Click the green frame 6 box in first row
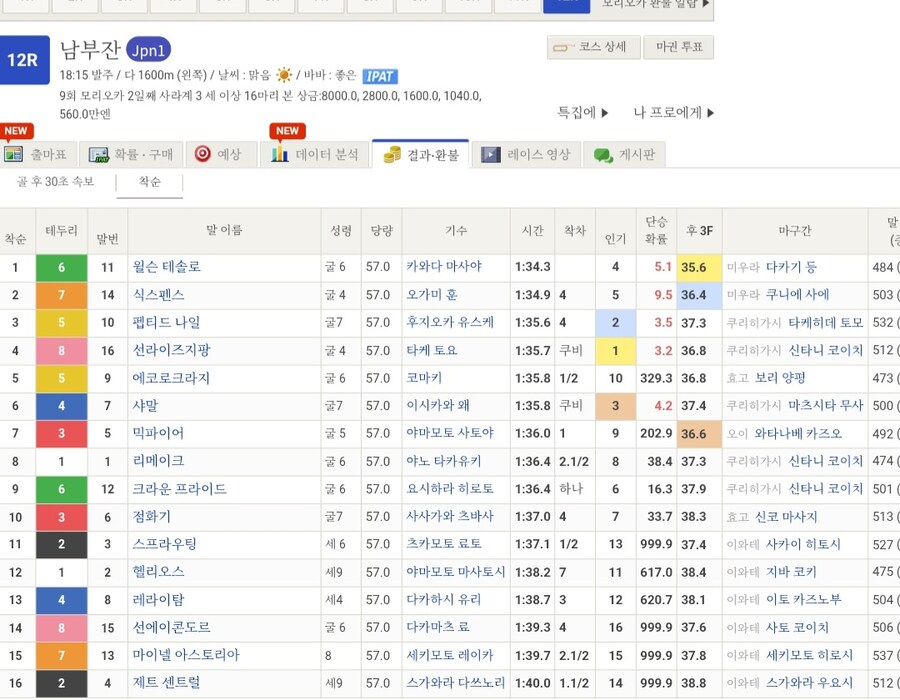The image size is (900, 700). pos(61,268)
